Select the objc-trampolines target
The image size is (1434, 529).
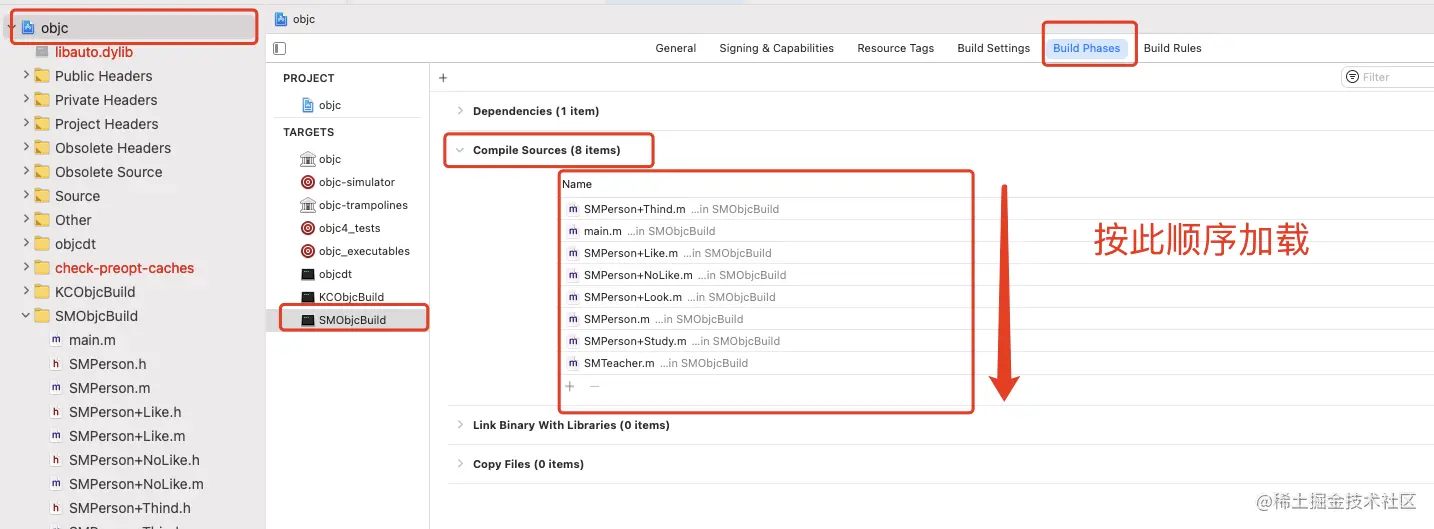(363, 205)
